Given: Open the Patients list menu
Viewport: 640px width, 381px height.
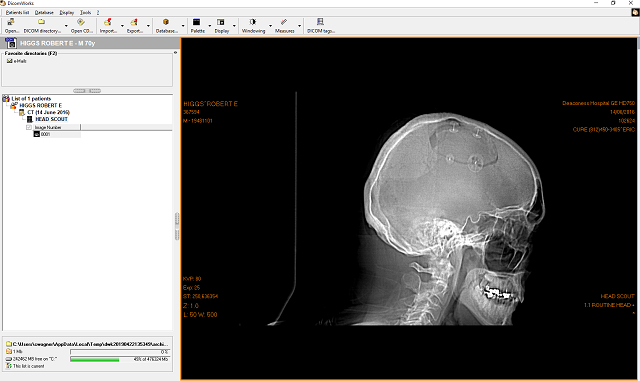Looking at the screenshot, I should [x=18, y=13].
